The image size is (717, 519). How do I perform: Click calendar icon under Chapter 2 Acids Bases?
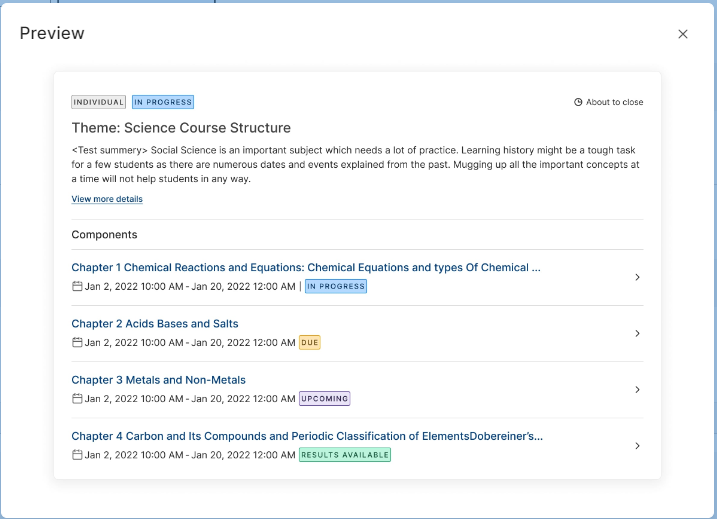pos(77,342)
